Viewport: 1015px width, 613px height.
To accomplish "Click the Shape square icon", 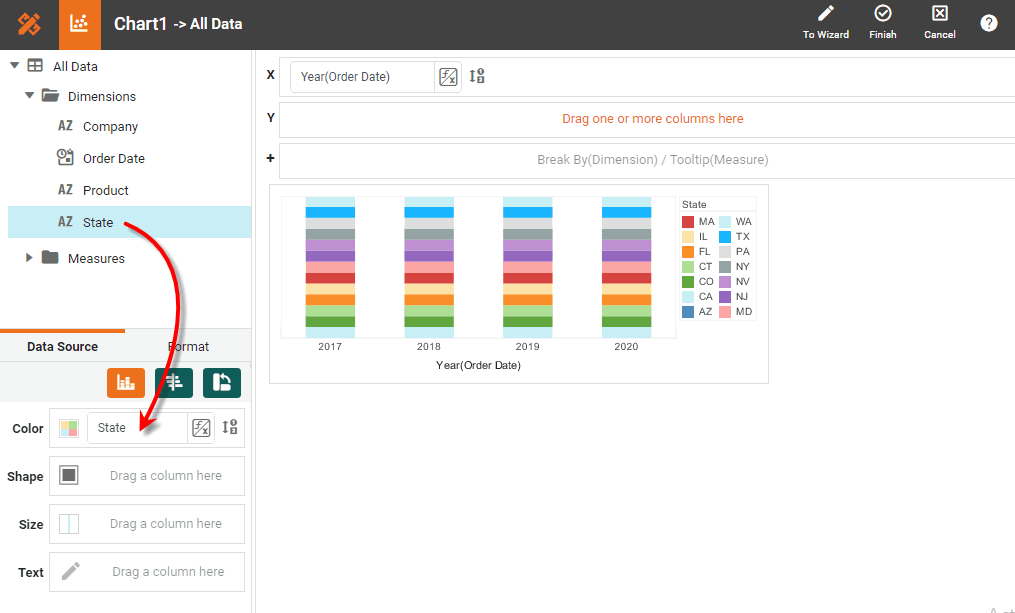I will click(x=69, y=476).
